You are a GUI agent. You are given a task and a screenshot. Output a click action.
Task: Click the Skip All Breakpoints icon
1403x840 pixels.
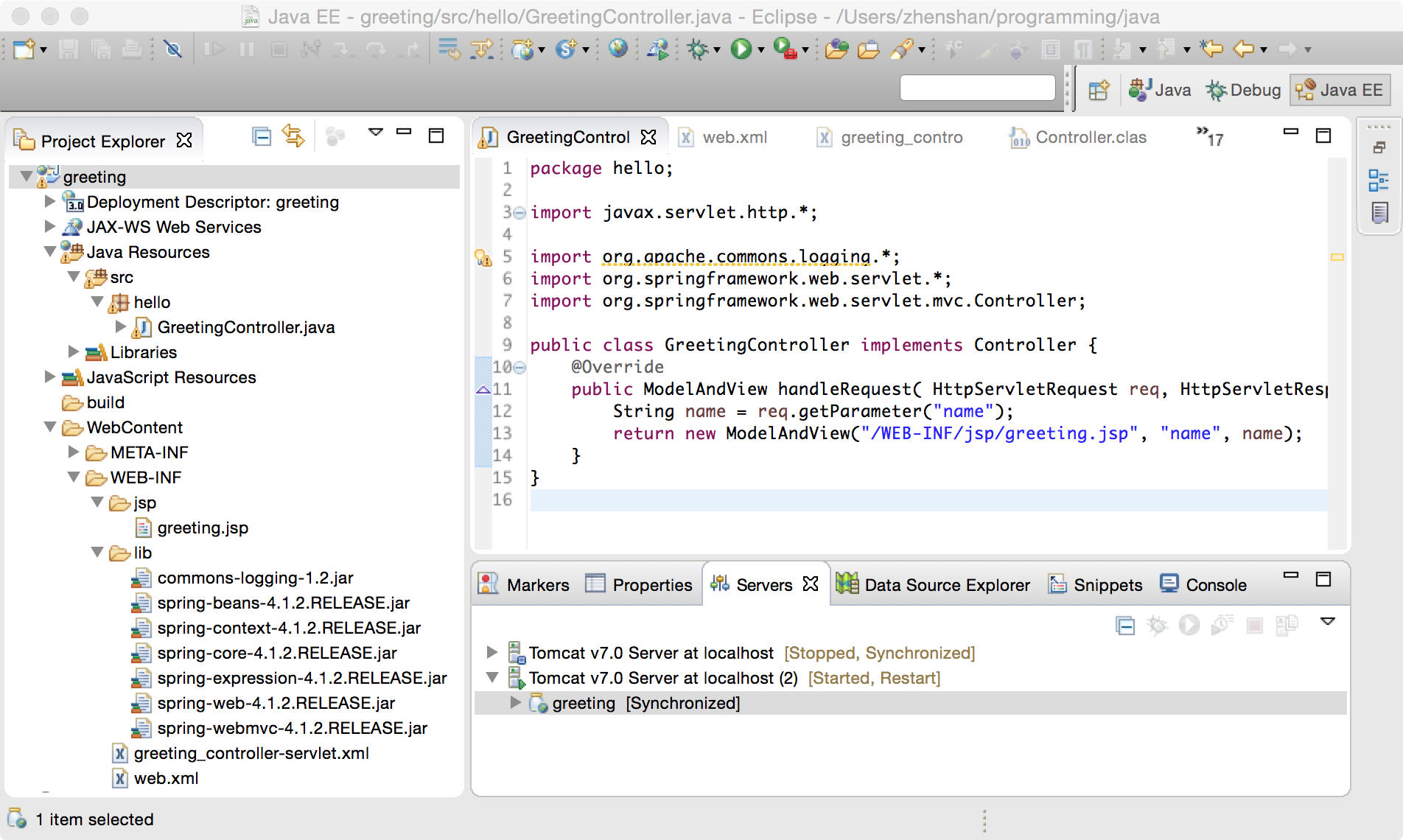pyautogui.click(x=173, y=49)
